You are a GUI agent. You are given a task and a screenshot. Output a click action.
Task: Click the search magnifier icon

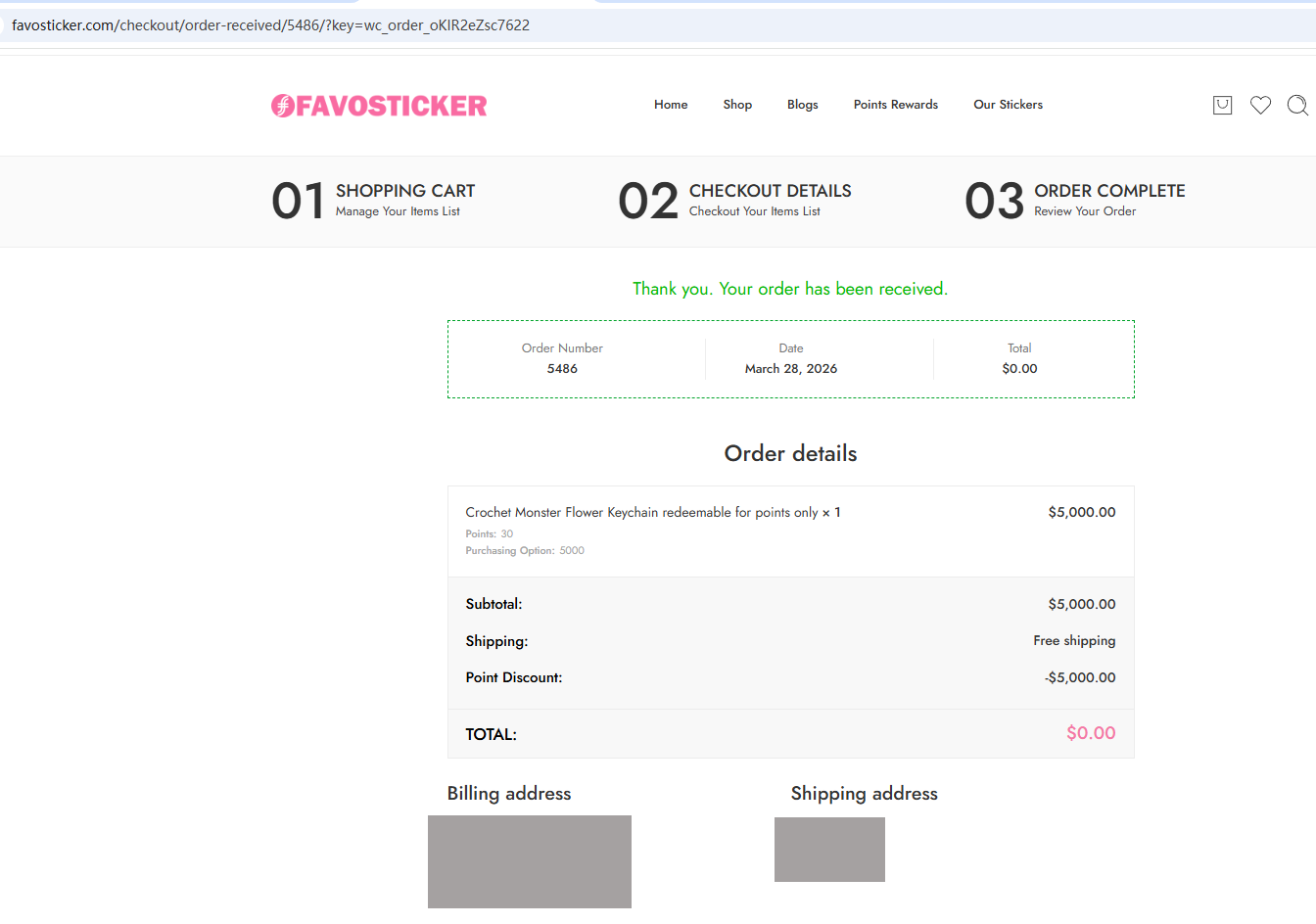pos(1297,105)
